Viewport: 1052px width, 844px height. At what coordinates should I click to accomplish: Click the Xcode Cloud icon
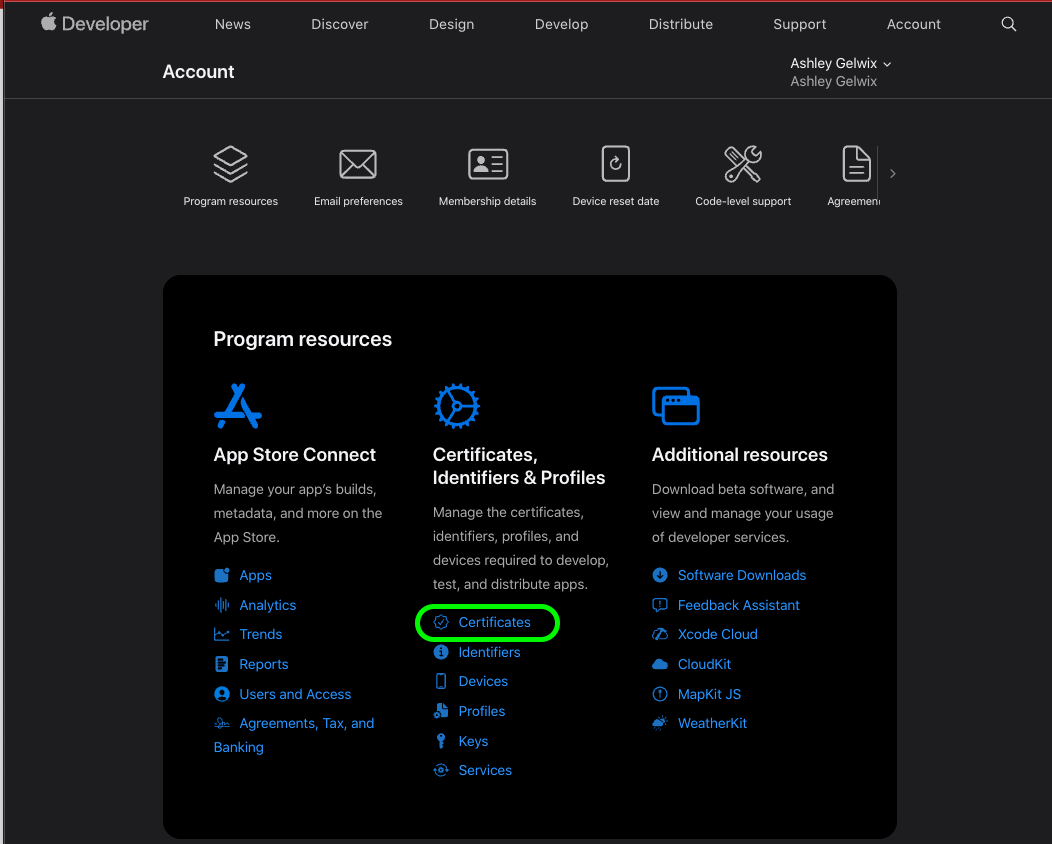(x=660, y=634)
